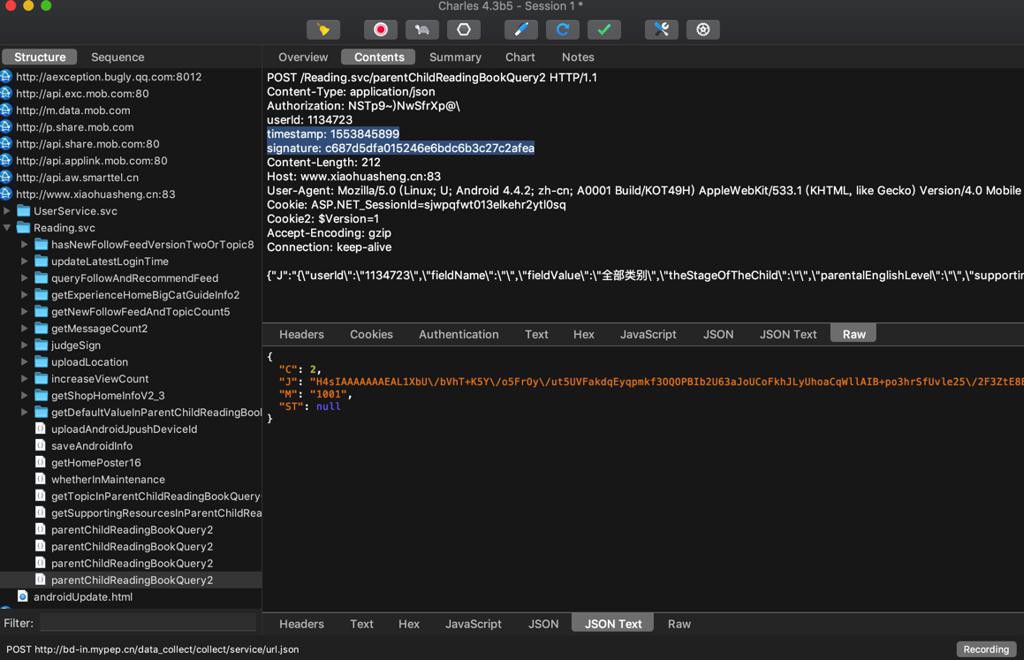1024x660 pixels.
Task: Click the Recording status button
Action: pyautogui.click(x=985, y=649)
